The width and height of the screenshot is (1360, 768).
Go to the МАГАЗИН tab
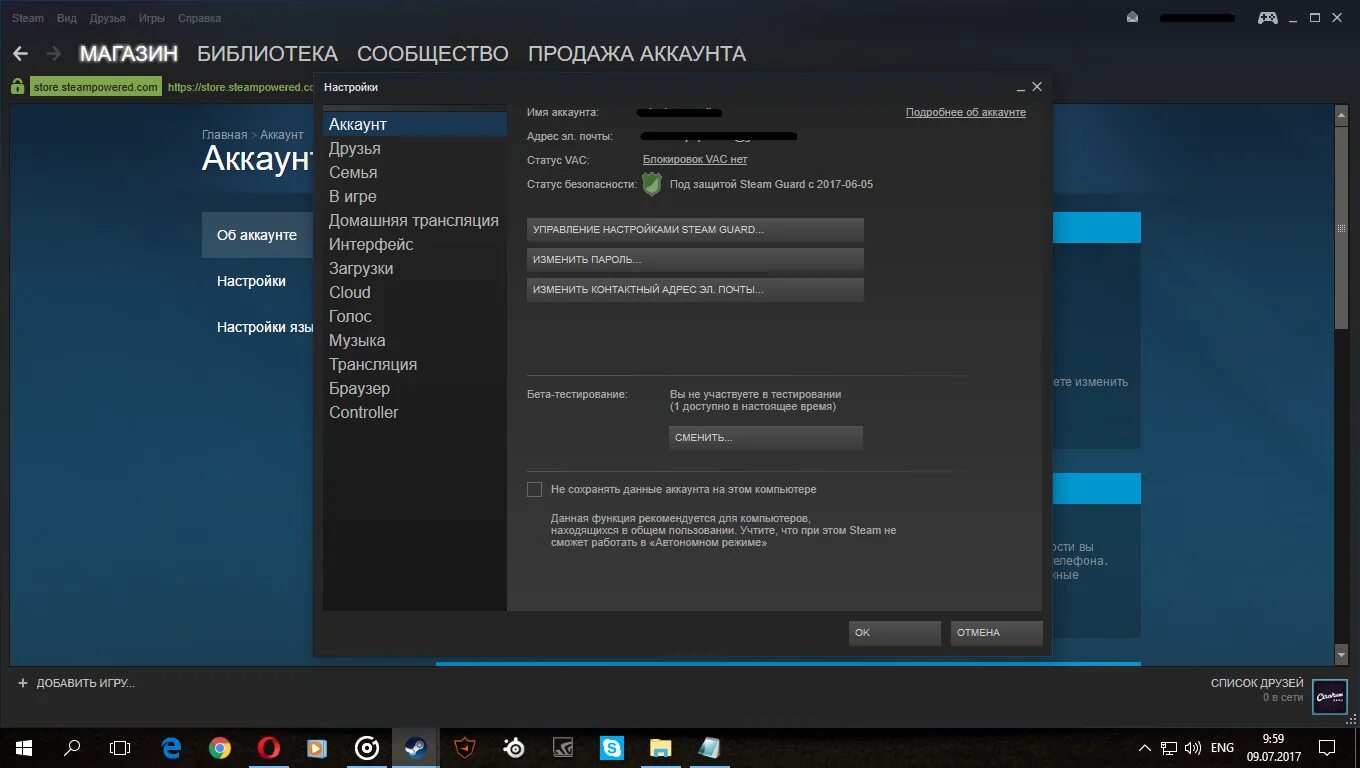coord(129,54)
